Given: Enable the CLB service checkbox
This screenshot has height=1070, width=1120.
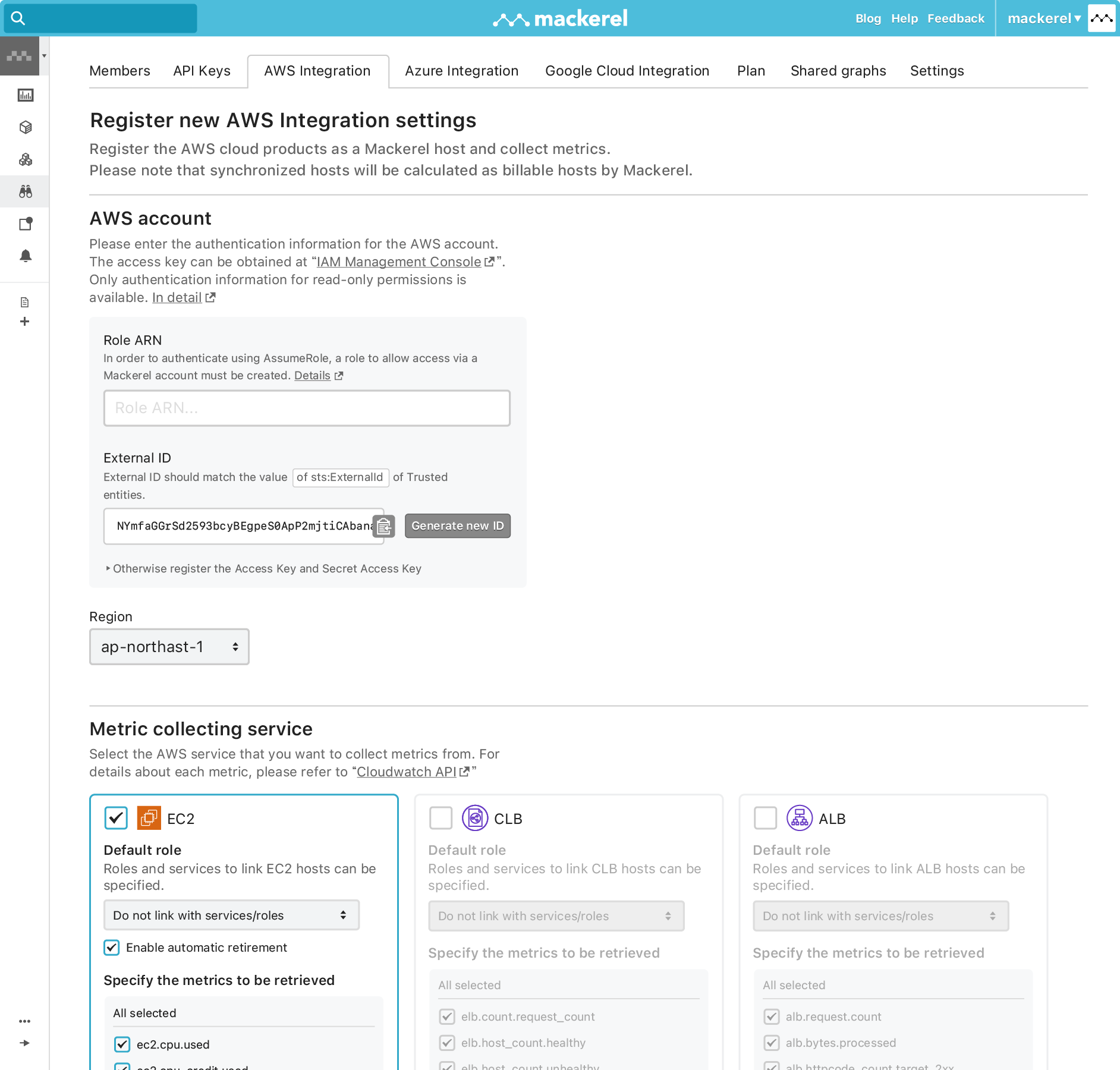Looking at the screenshot, I should point(441,818).
